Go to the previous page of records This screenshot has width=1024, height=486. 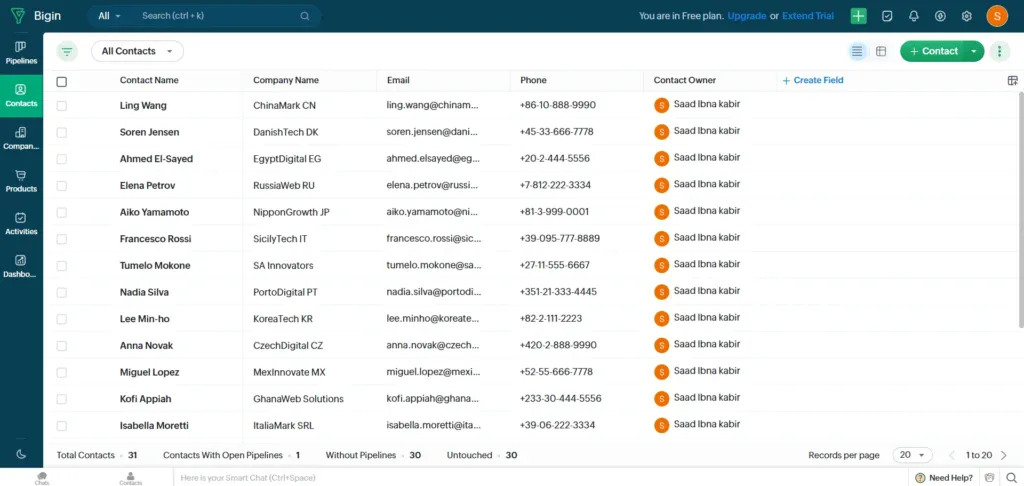click(x=952, y=455)
